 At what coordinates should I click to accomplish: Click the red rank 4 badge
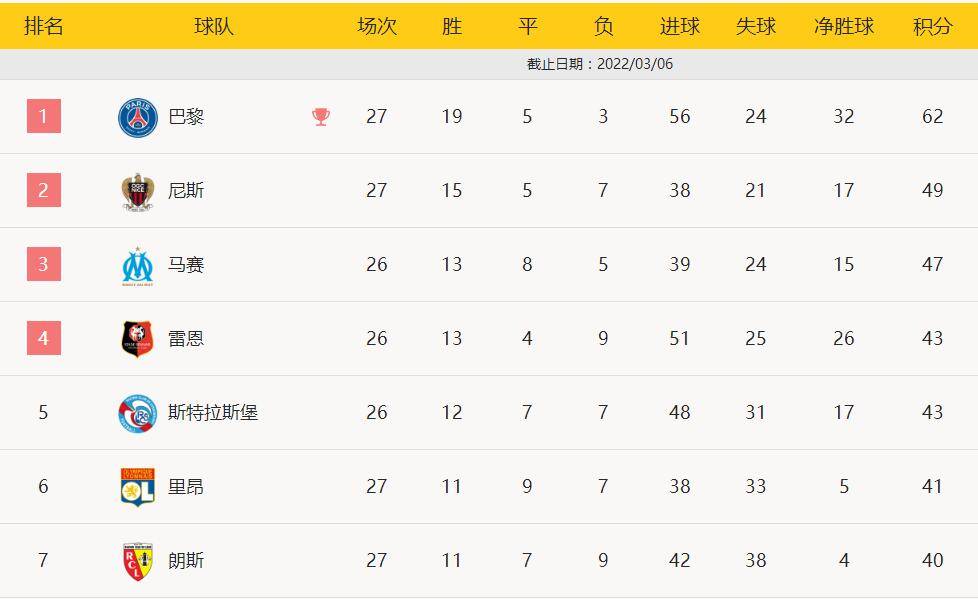[44, 338]
